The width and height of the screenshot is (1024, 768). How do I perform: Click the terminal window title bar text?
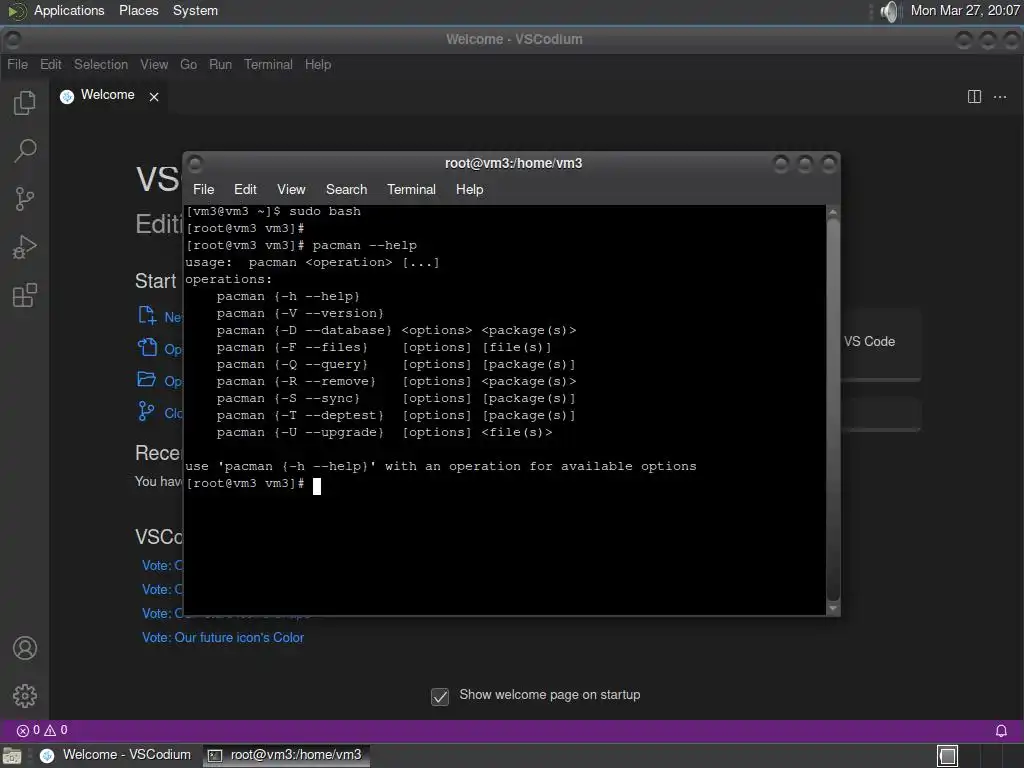click(513, 163)
